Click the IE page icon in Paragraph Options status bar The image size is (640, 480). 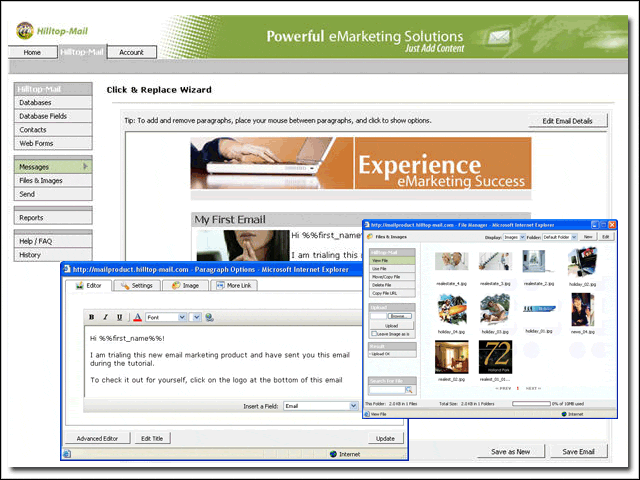pyautogui.click(x=67, y=454)
